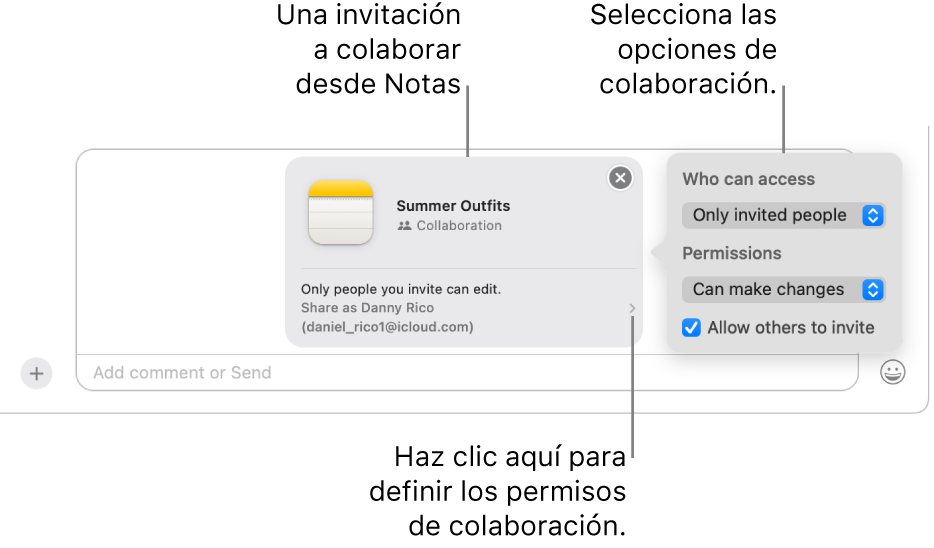Click the blue arrows on Only invited people
Screen dimensions: 934x548
tap(873, 215)
